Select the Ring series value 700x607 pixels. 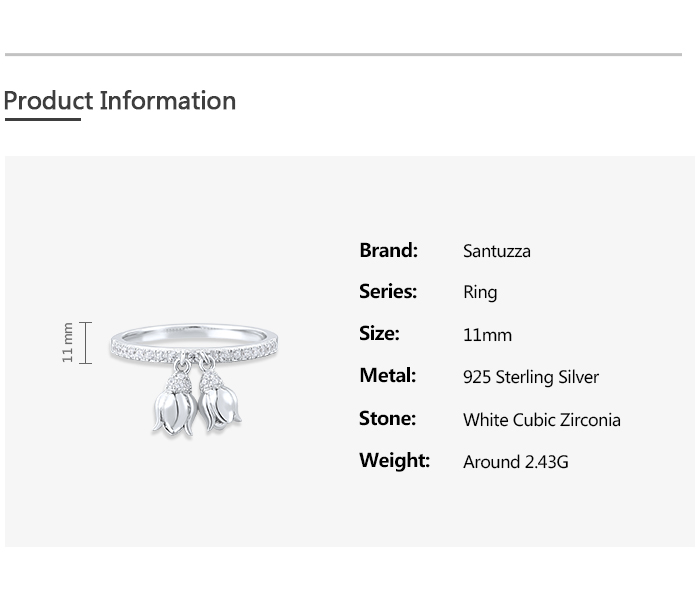tap(480, 293)
